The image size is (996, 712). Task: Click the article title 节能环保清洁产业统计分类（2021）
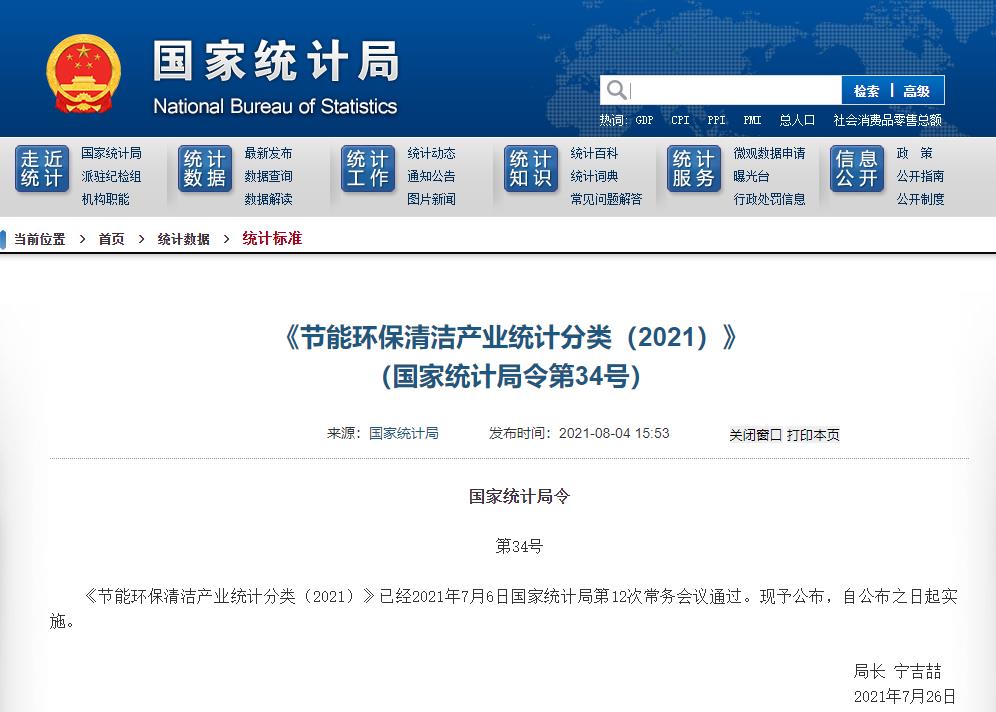(x=511, y=337)
